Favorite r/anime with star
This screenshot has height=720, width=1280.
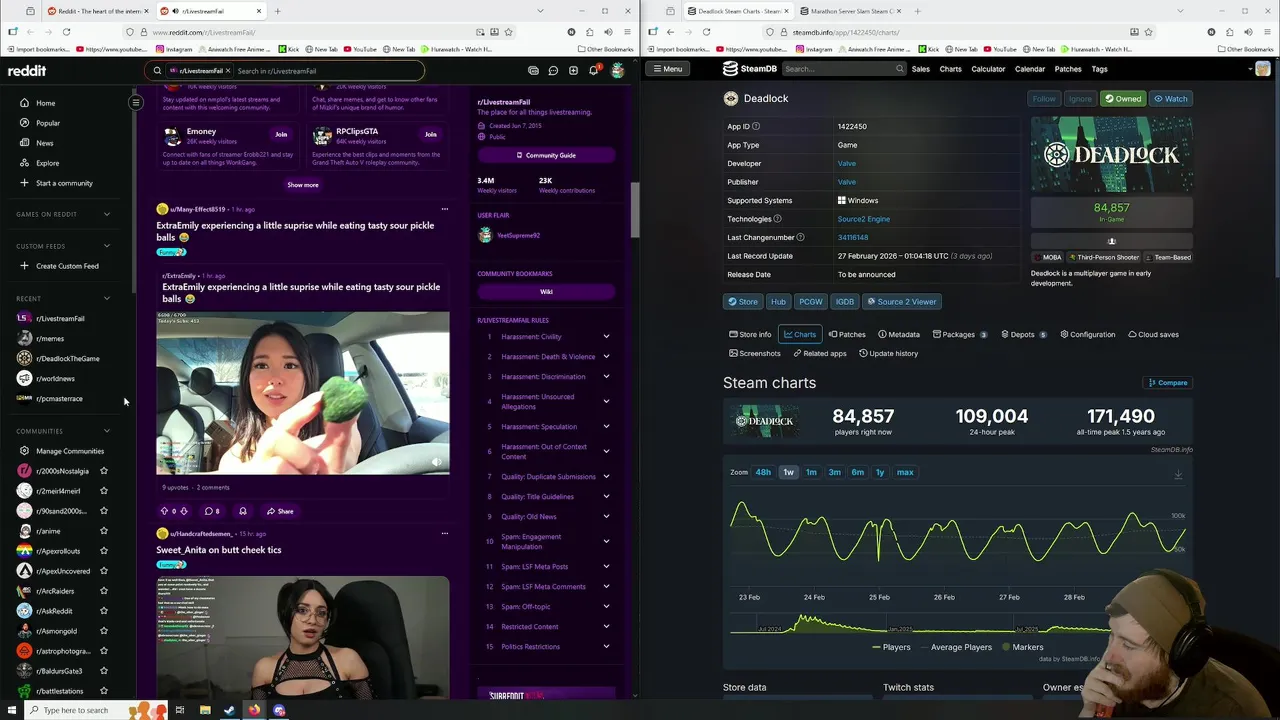point(103,531)
